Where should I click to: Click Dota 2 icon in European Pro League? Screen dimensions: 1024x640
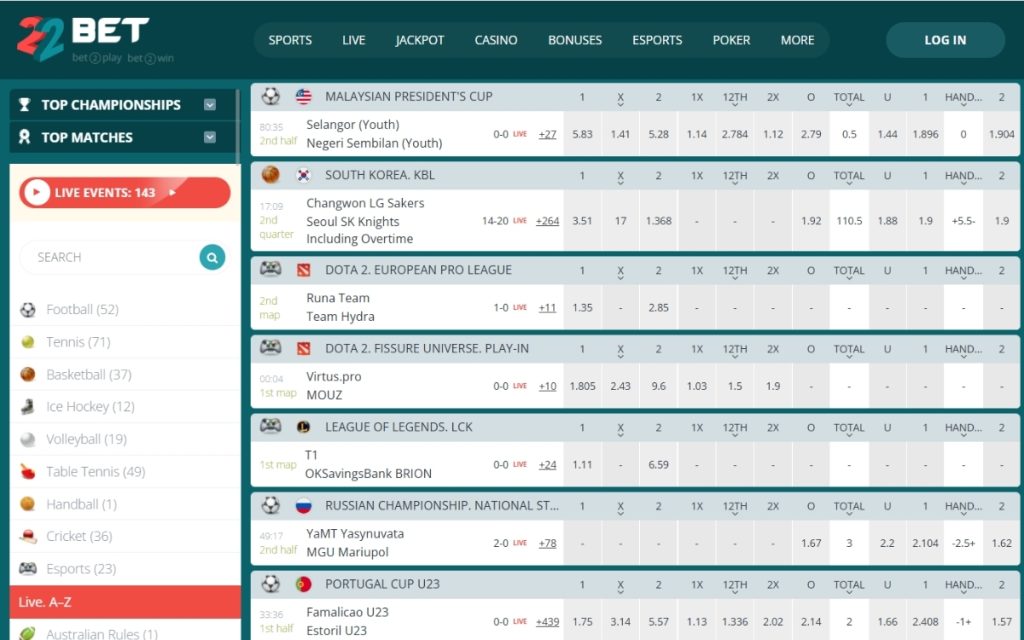[x=304, y=270]
